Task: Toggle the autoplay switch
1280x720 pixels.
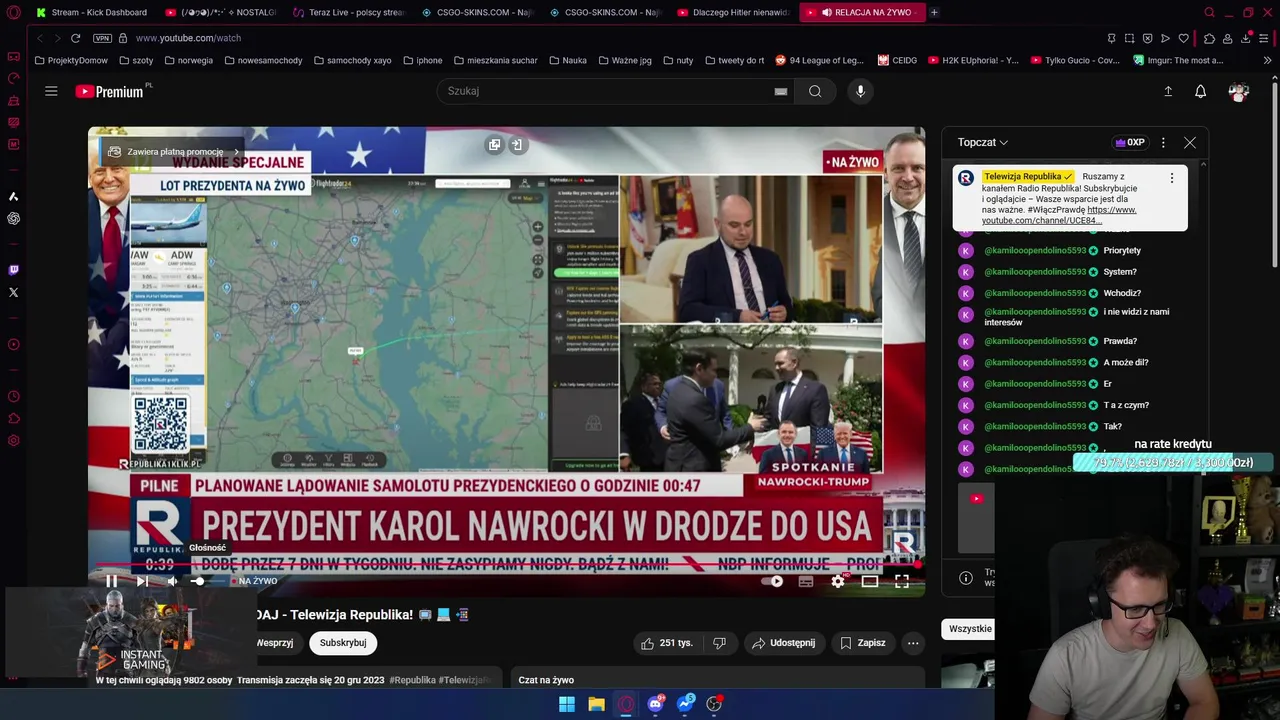Action: pyautogui.click(x=772, y=581)
